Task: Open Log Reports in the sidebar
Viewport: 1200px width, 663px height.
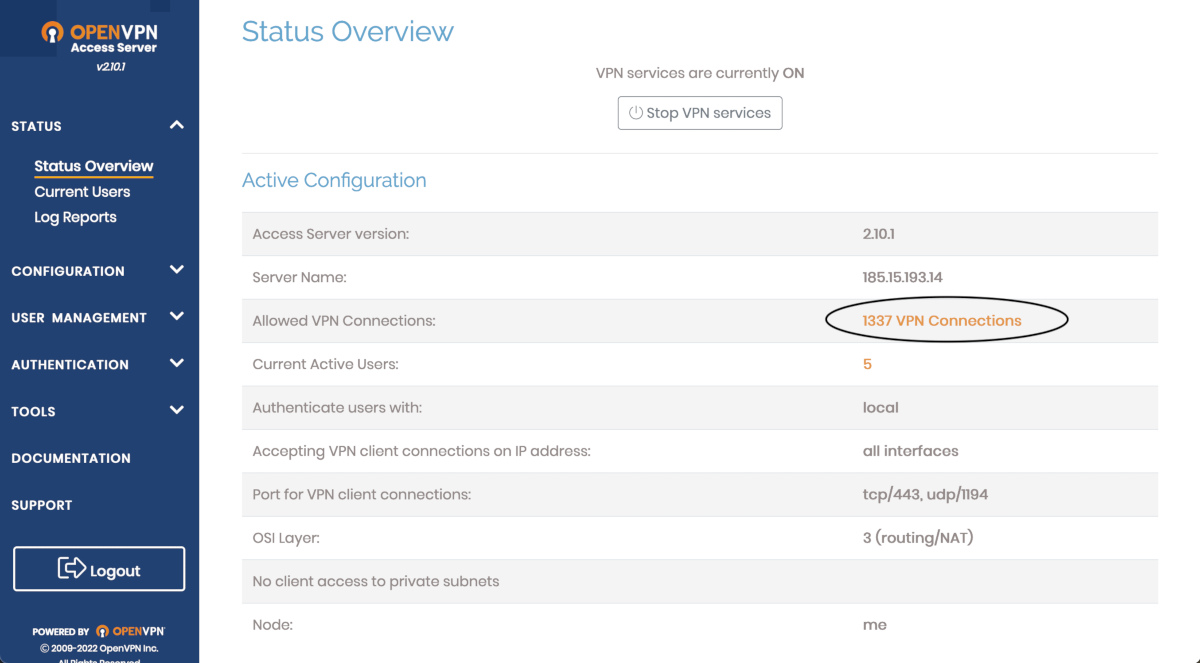Action: click(75, 217)
